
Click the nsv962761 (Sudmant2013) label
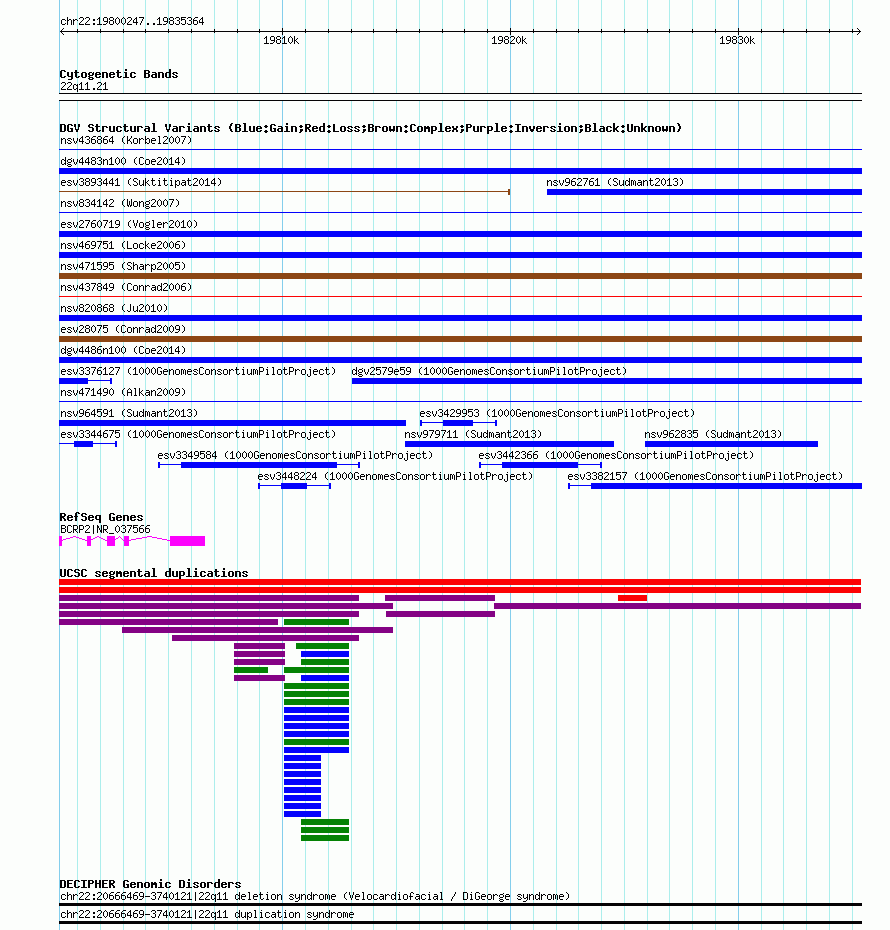[615, 182]
